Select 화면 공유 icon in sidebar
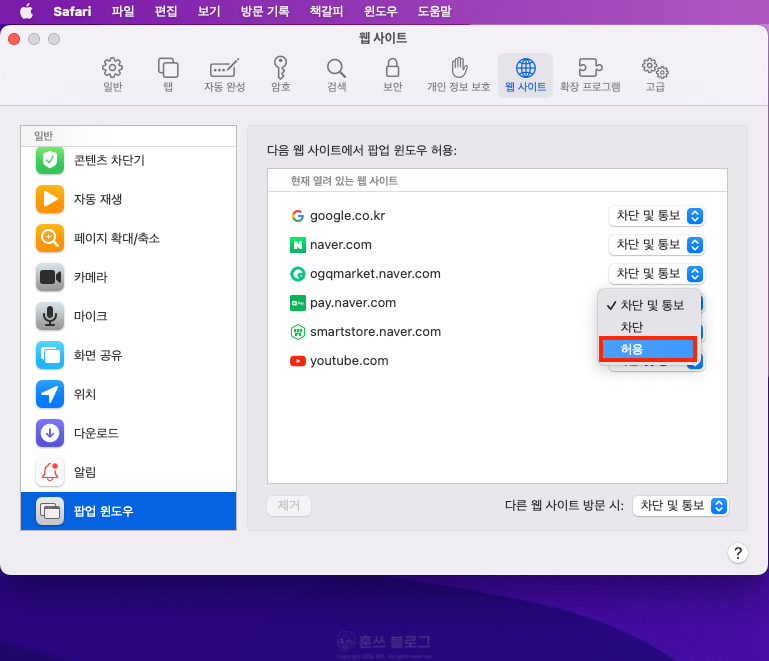The height and width of the screenshot is (661, 769). (x=50, y=355)
